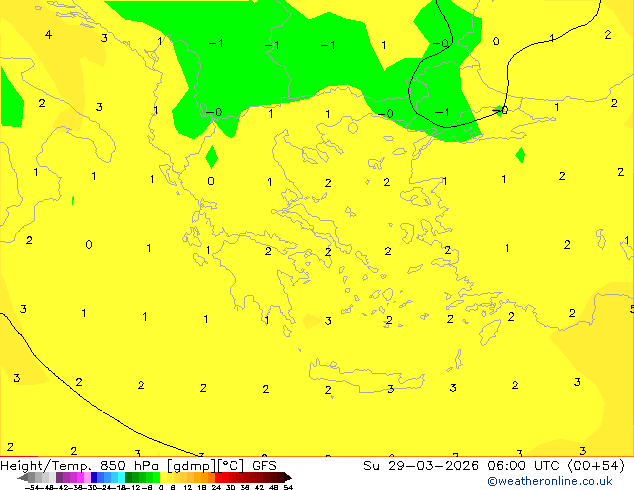The width and height of the screenshot is (634, 490).
Task: Click the 4 temperature value at top left
Action: point(49,35)
